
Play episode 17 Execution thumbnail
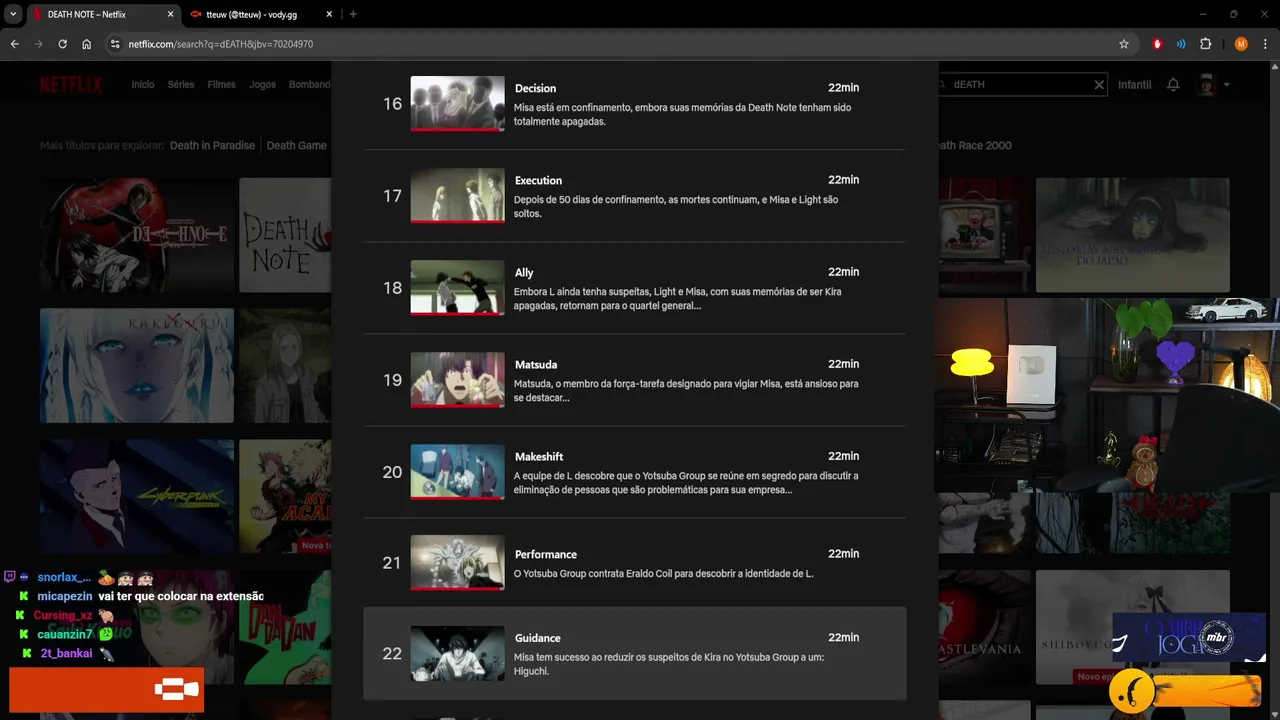(x=457, y=195)
